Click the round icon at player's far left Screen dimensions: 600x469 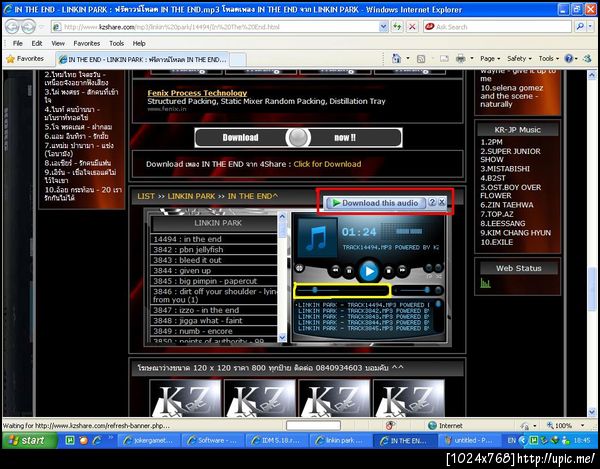tap(299, 268)
